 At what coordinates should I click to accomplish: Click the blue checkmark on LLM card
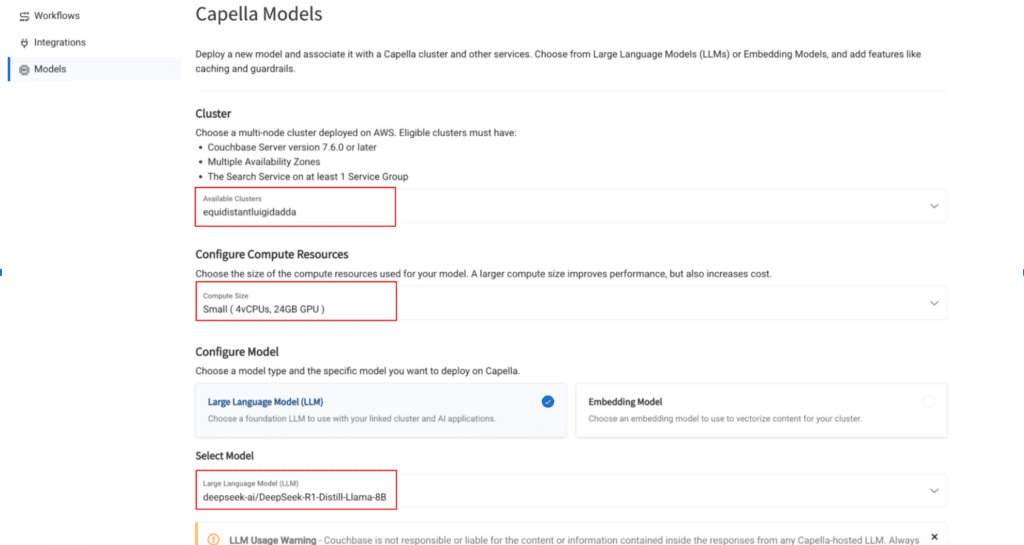click(548, 401)
